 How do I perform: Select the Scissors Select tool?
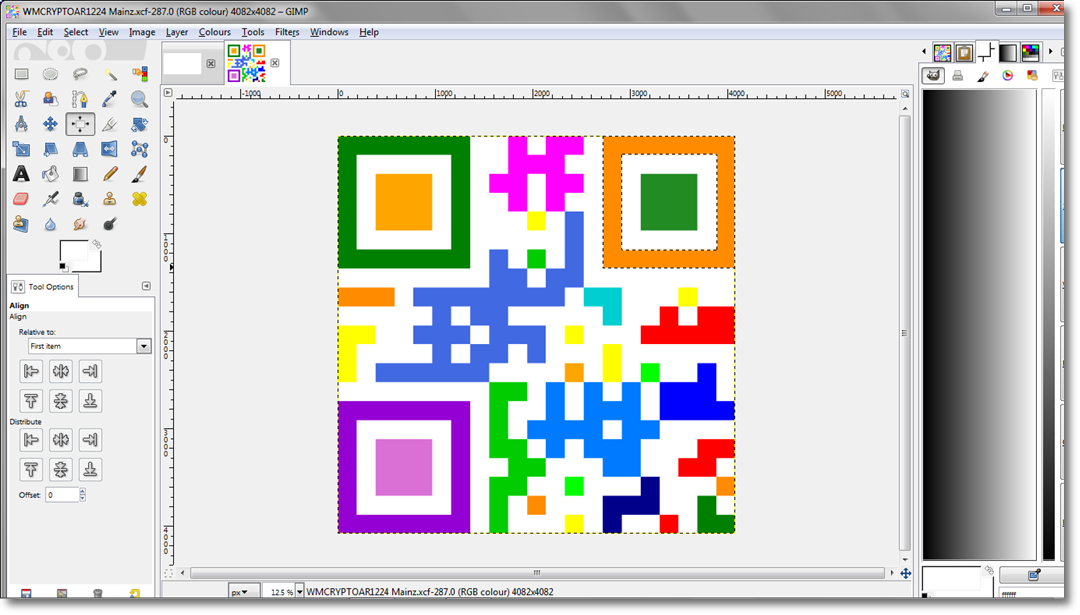(21, 99)
